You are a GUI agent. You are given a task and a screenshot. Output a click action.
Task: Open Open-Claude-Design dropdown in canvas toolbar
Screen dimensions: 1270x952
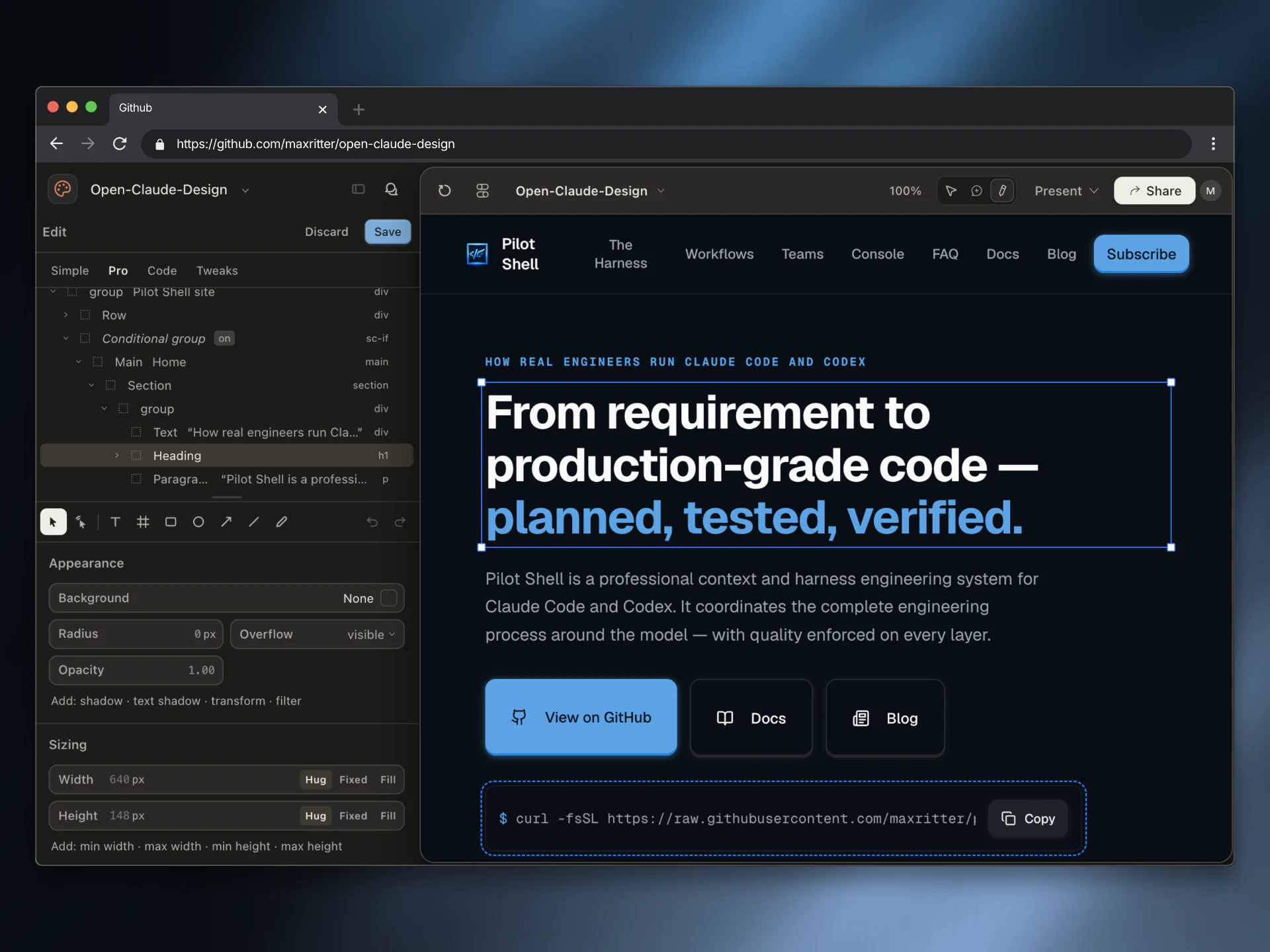[661, 191]
